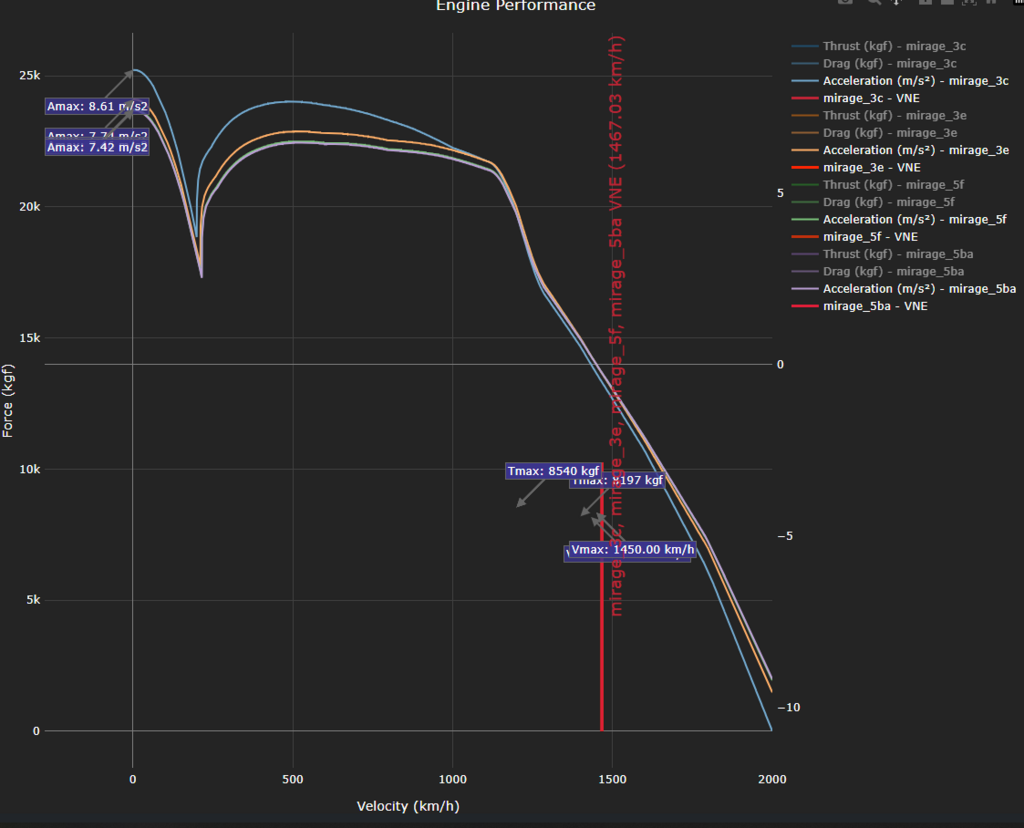Click the Force (kgf) axis title

[x=9, y=400]
